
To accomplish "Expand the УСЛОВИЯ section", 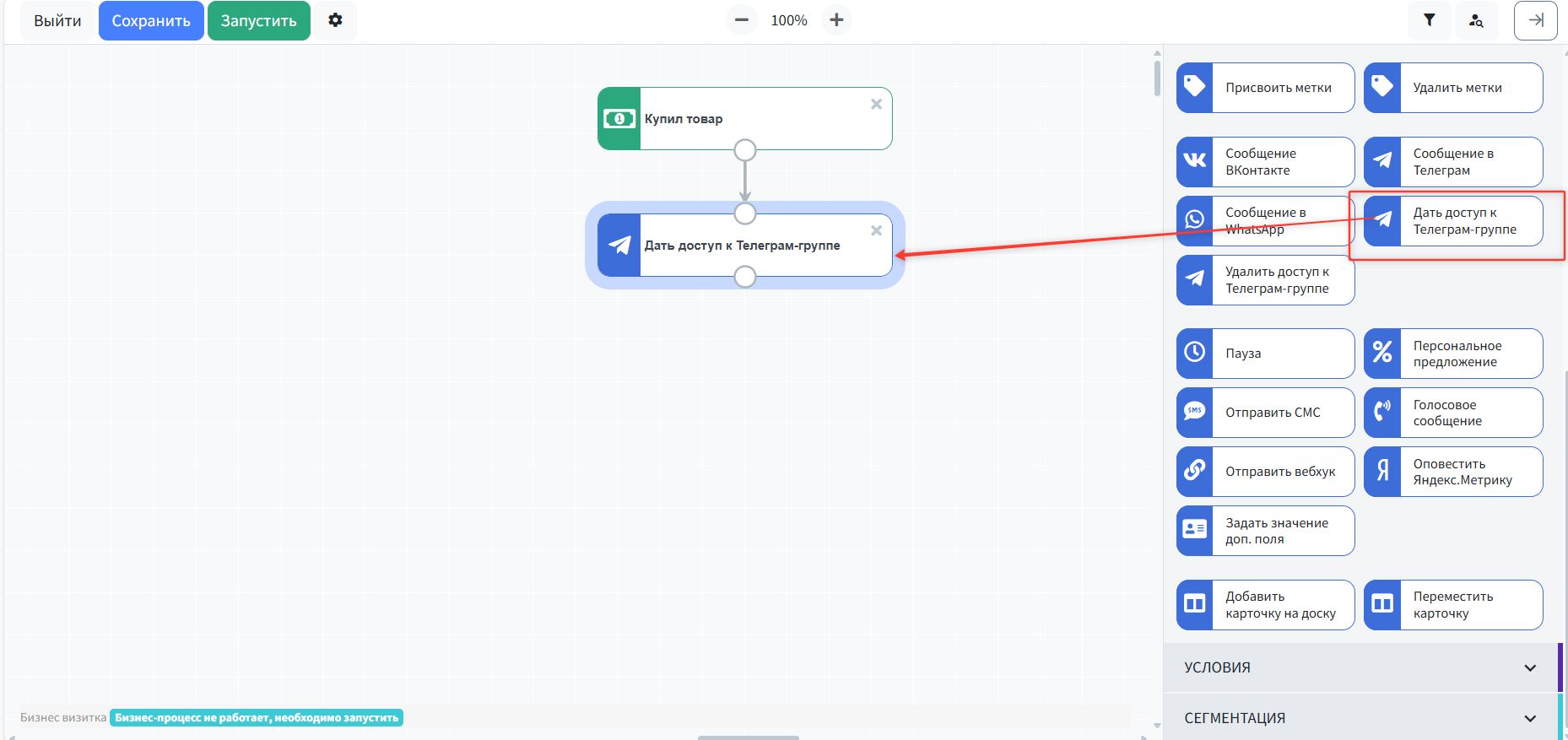I will click(1360, 667).
